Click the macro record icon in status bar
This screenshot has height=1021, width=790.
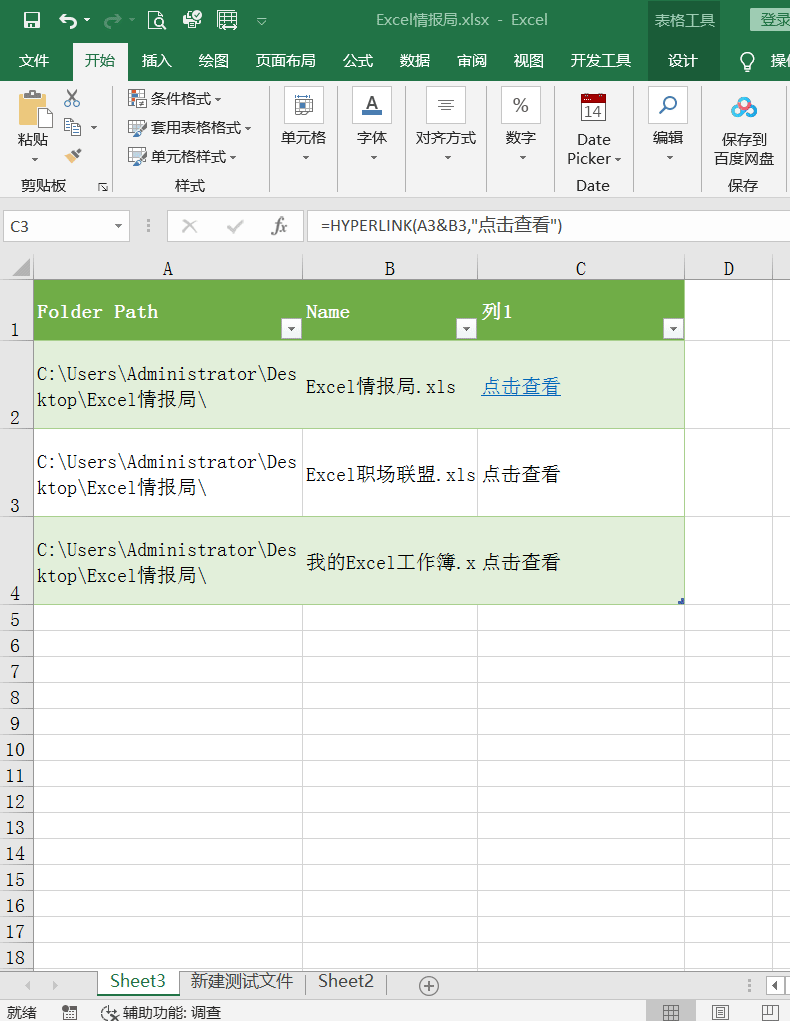tap(69, 1012)
